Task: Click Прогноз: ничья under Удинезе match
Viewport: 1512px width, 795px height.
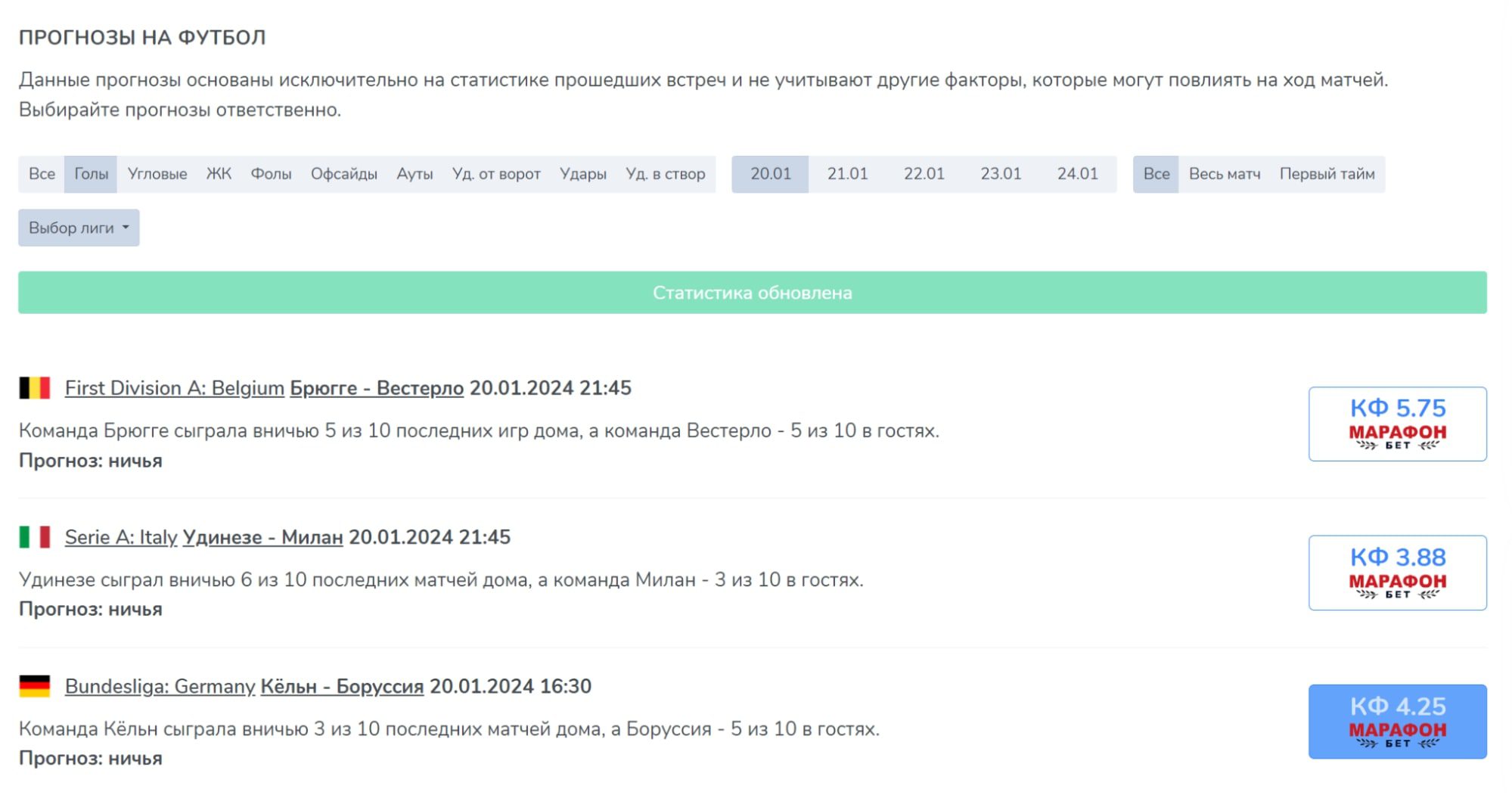Action: (x=91, y=609)
